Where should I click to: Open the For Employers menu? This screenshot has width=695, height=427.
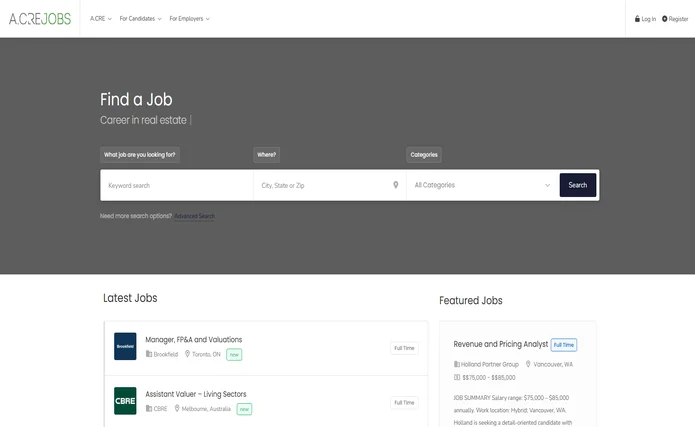(x=189, y=19)
